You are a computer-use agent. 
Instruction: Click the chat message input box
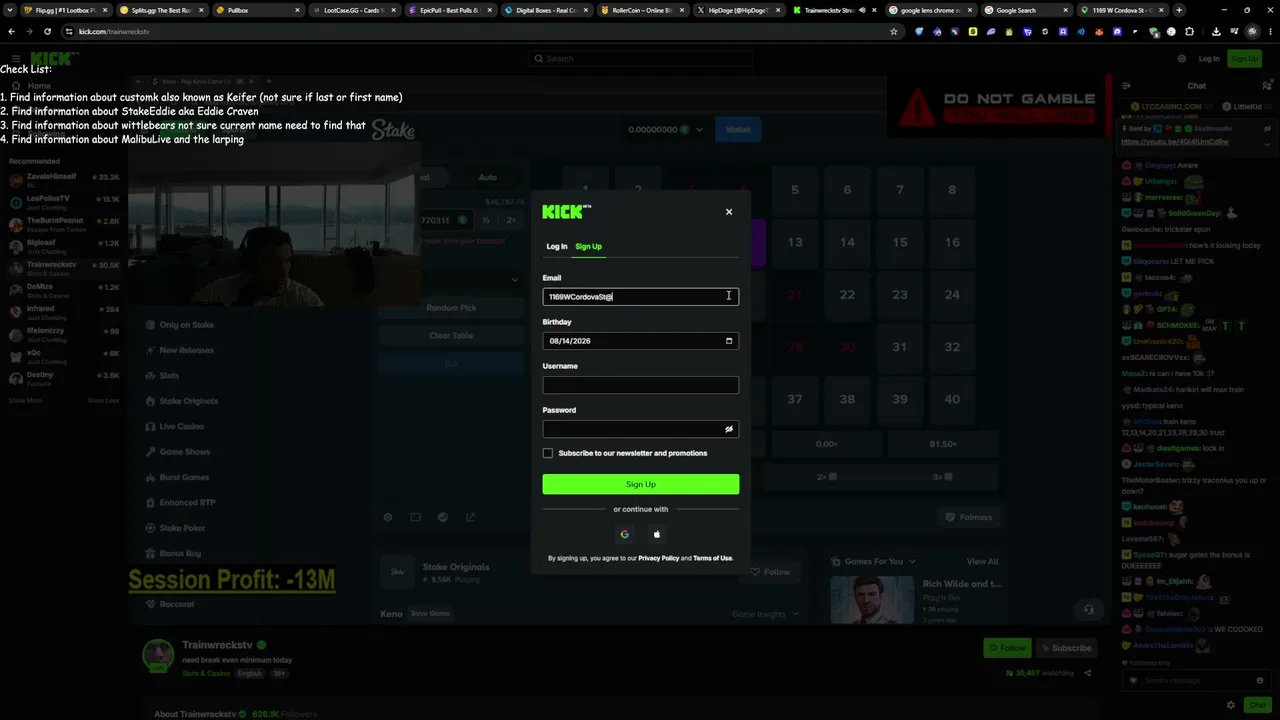pos(1195,680)
